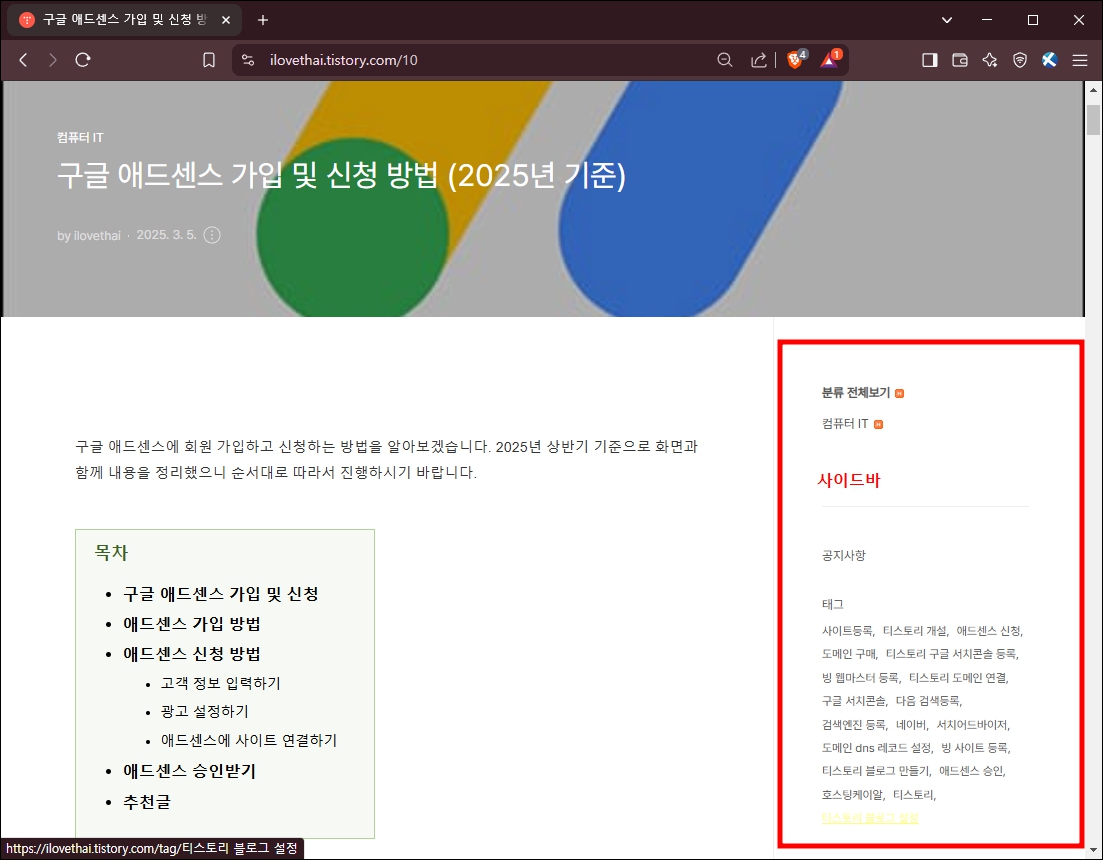Jump to 광고 설정하기 section
This screenshot has height=860, width=1103.
[x=205, y=712]
